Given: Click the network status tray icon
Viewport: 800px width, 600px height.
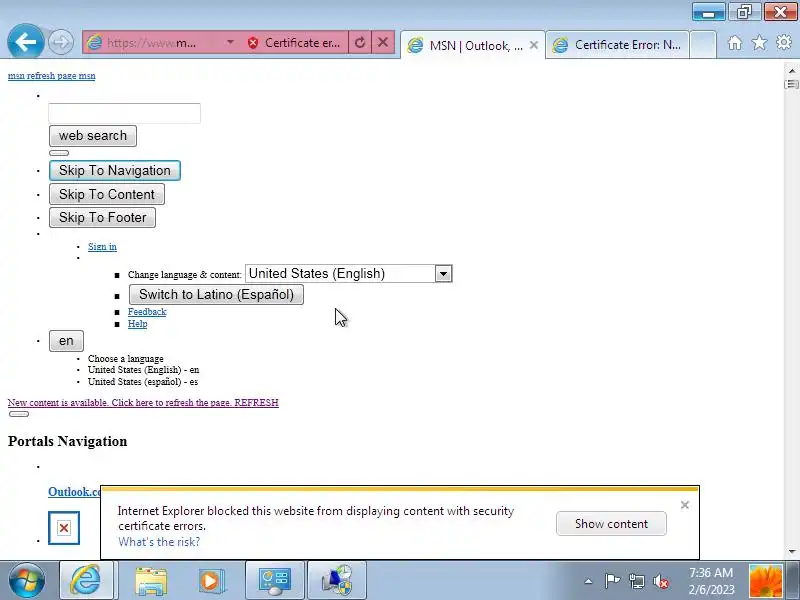Looking at the screenshot, I should [637, 581].
